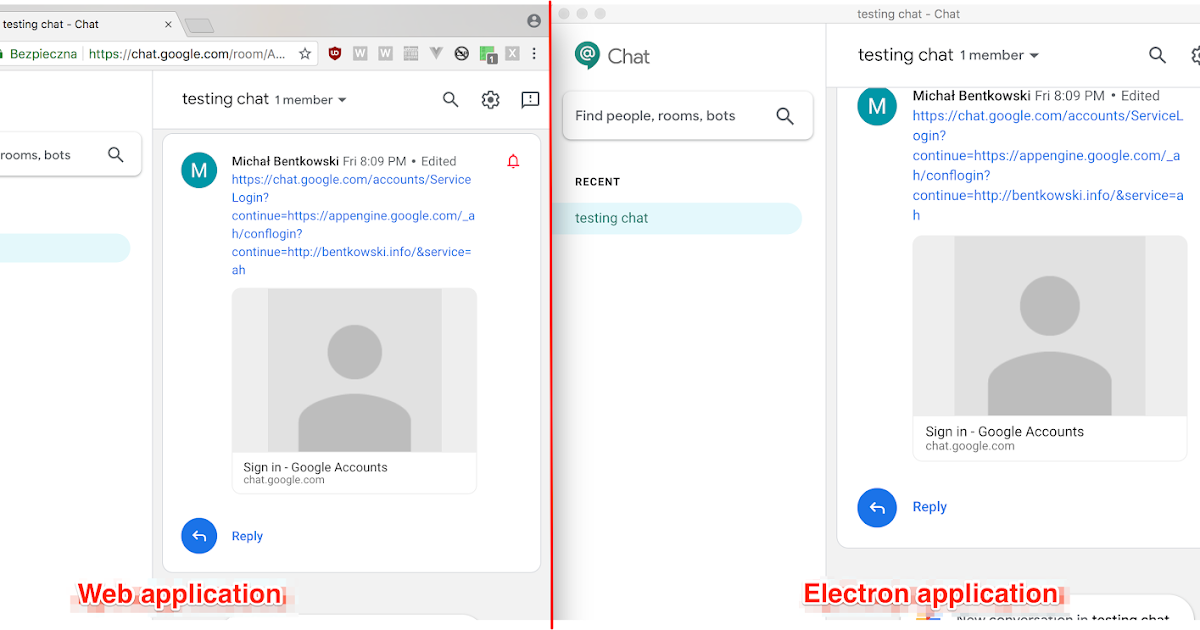This screenshot has height=630, width=1200.
Task: Click 'Reply' text in the web application
Action: click(247, 536)
